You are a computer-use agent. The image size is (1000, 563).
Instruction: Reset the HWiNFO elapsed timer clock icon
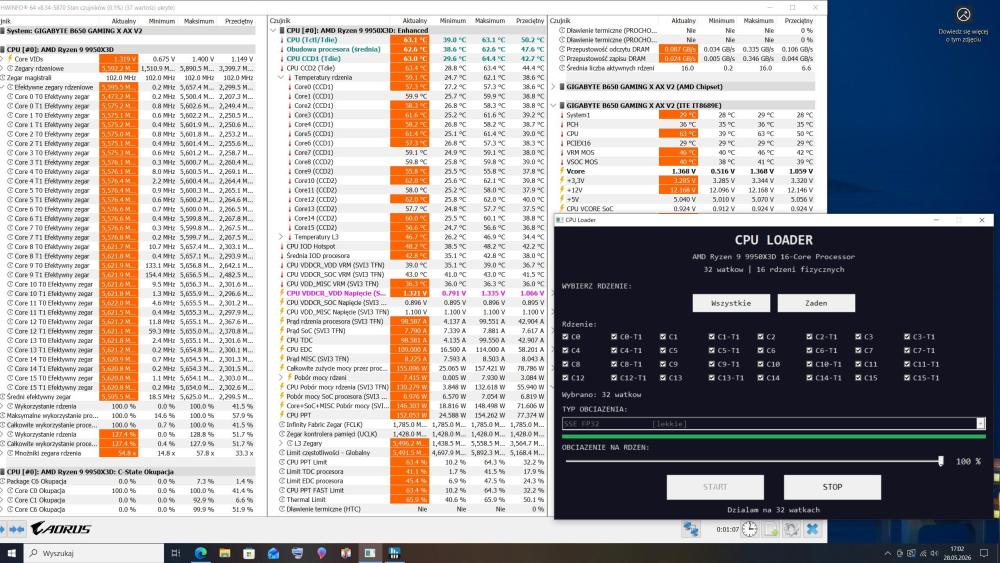749,529
